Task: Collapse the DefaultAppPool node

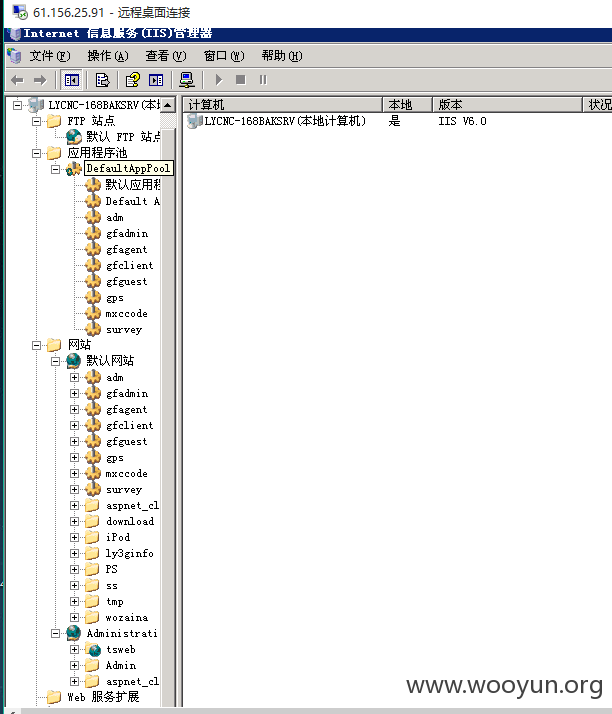Action: tap(56, 169)
